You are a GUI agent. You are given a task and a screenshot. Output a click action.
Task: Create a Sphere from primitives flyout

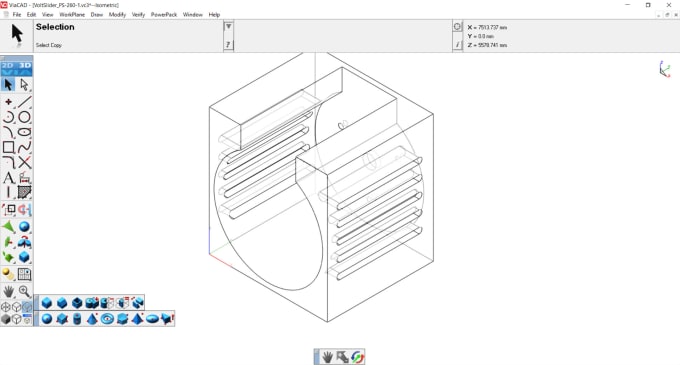47,319
